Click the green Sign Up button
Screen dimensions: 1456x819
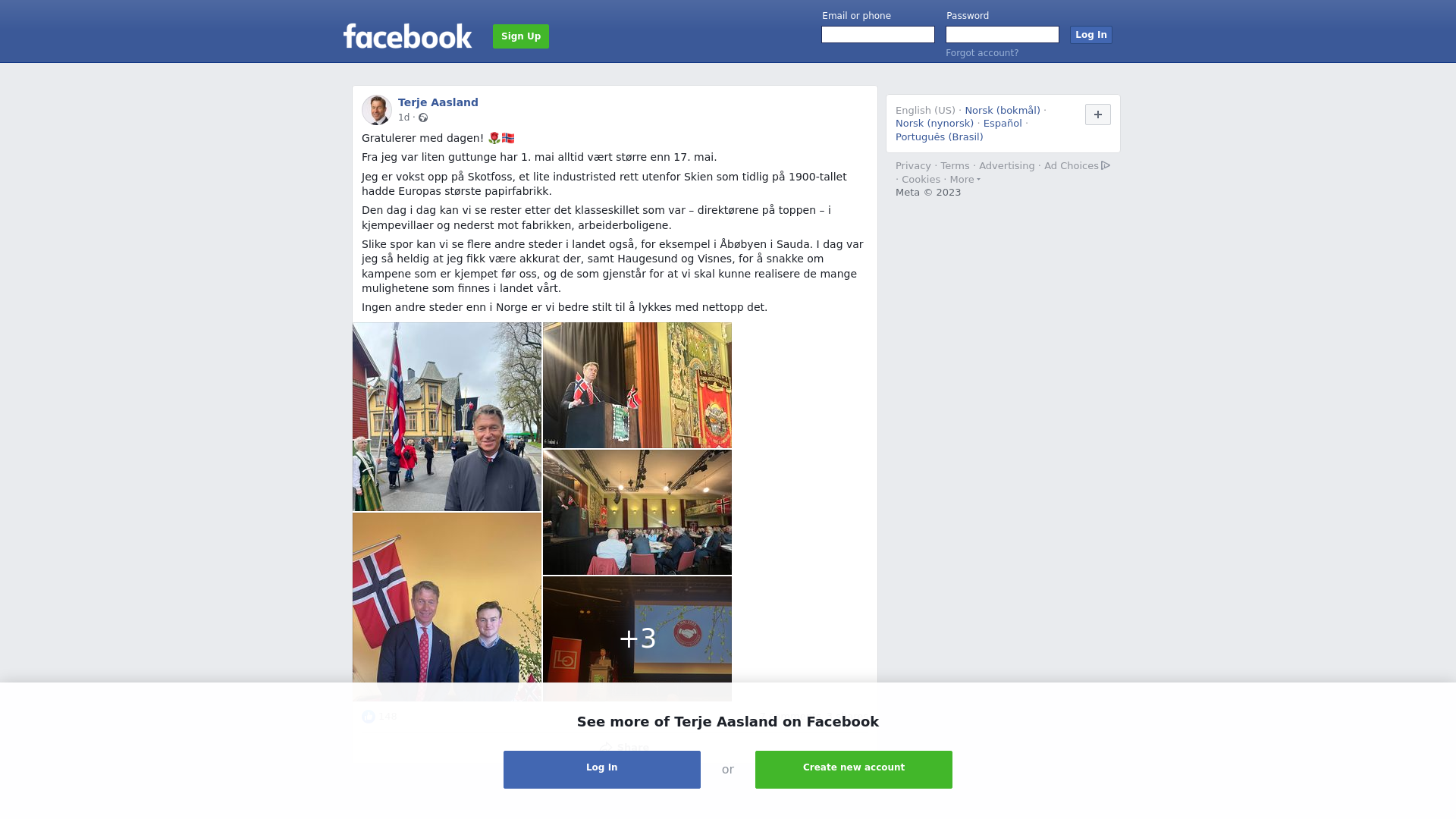click(x=521, y=36)
